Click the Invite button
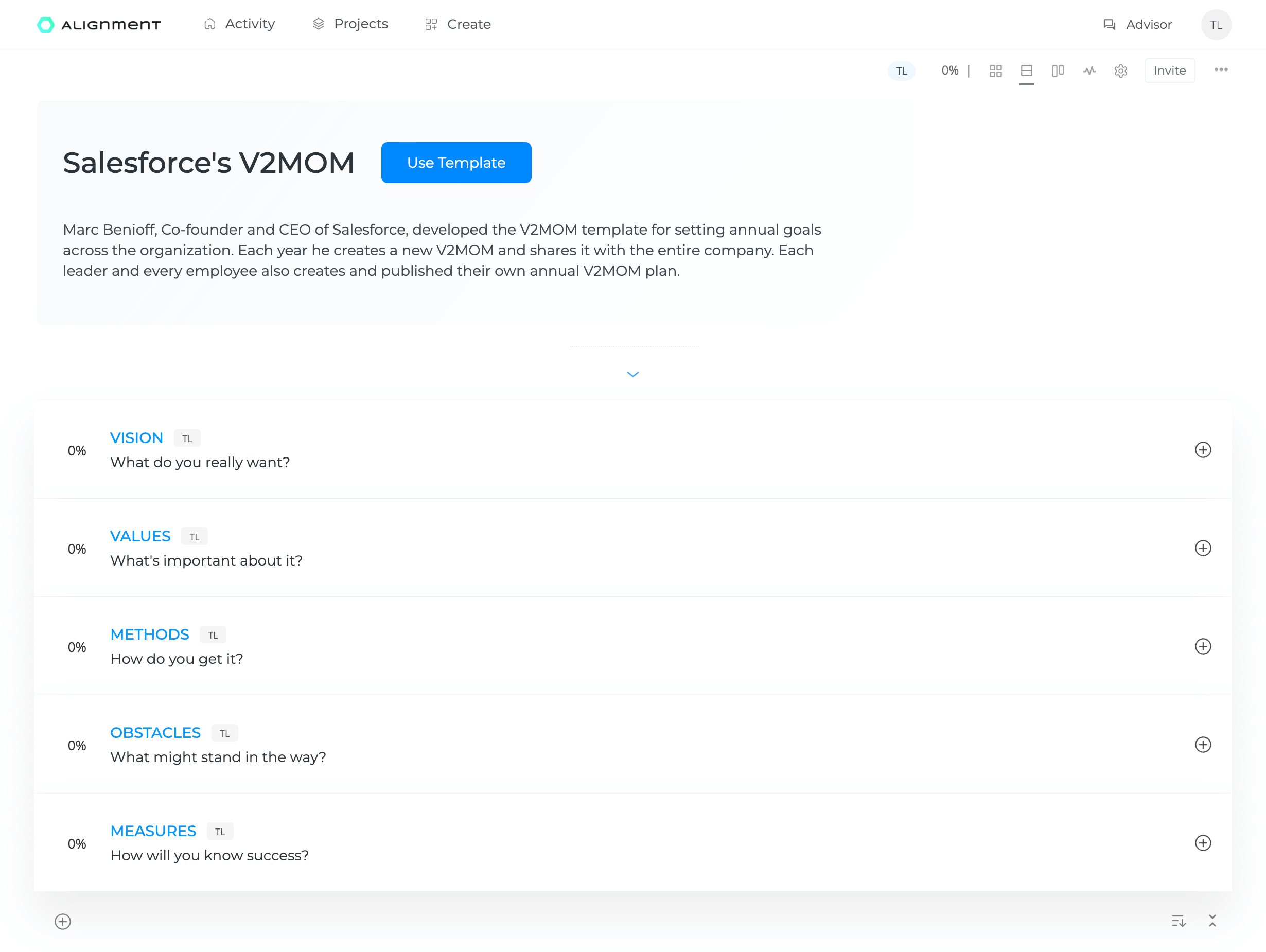1266x952 pixels. point(1169,70)
